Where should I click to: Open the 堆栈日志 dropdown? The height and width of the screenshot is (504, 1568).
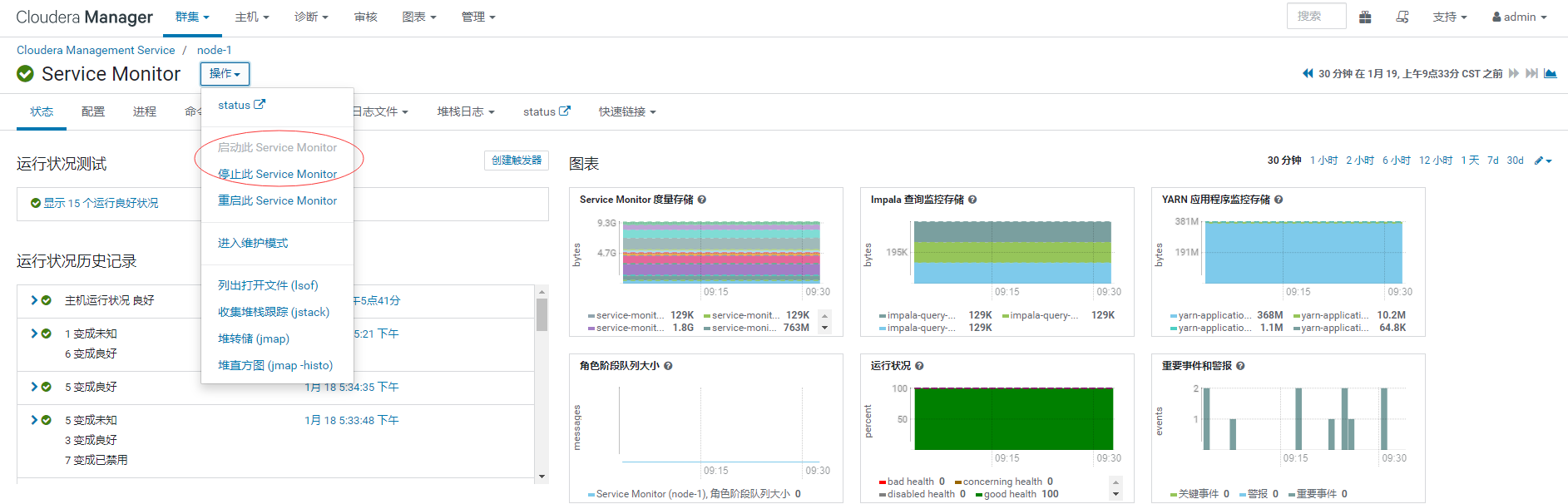(466, 111)
